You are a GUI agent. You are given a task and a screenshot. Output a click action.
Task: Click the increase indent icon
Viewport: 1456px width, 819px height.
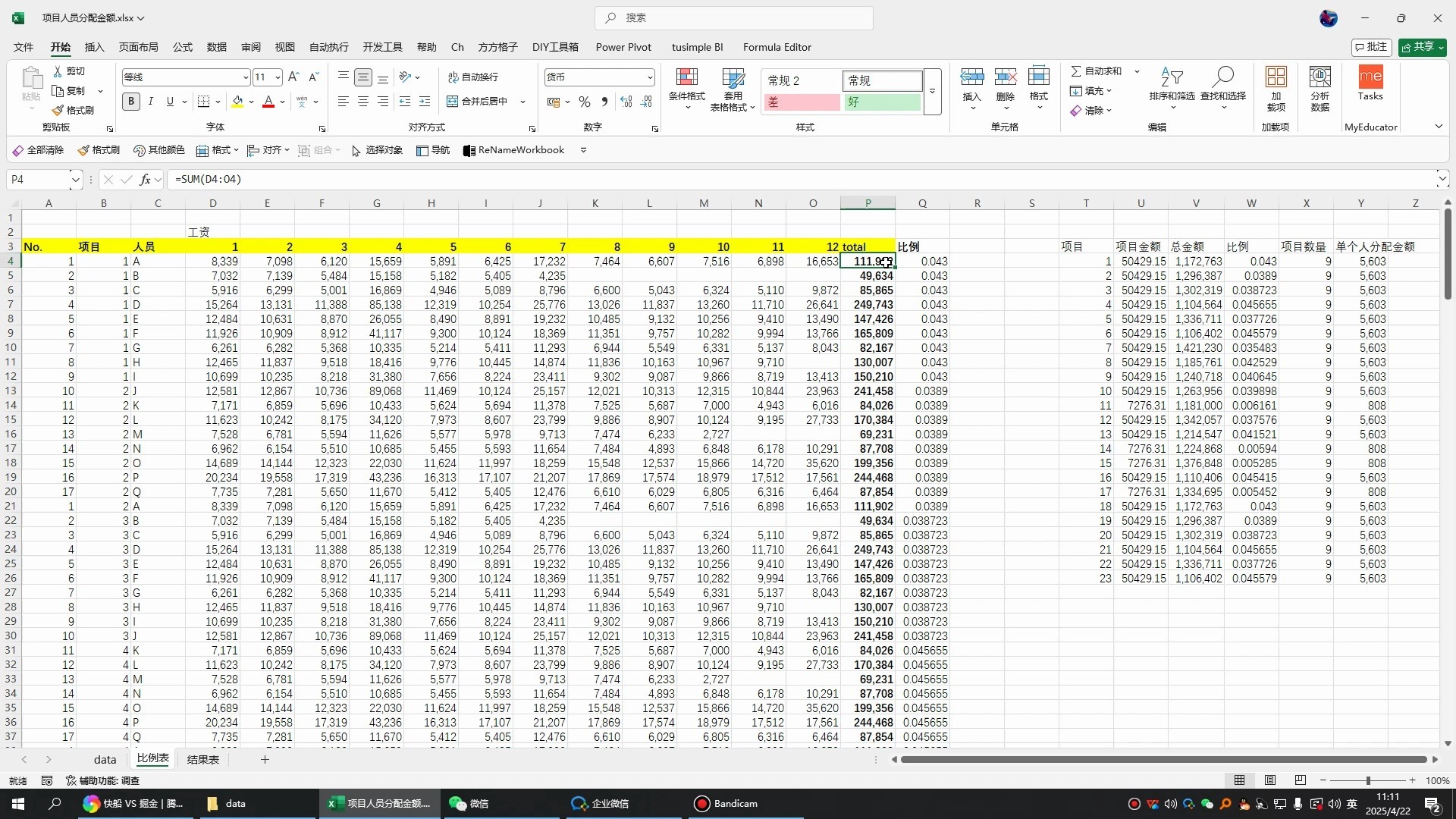425,102
